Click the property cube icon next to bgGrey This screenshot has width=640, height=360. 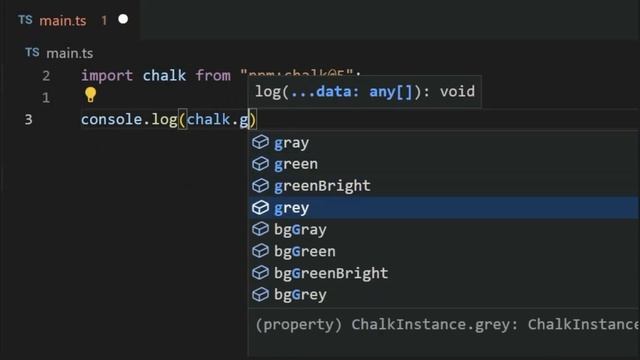click(260, 294)
